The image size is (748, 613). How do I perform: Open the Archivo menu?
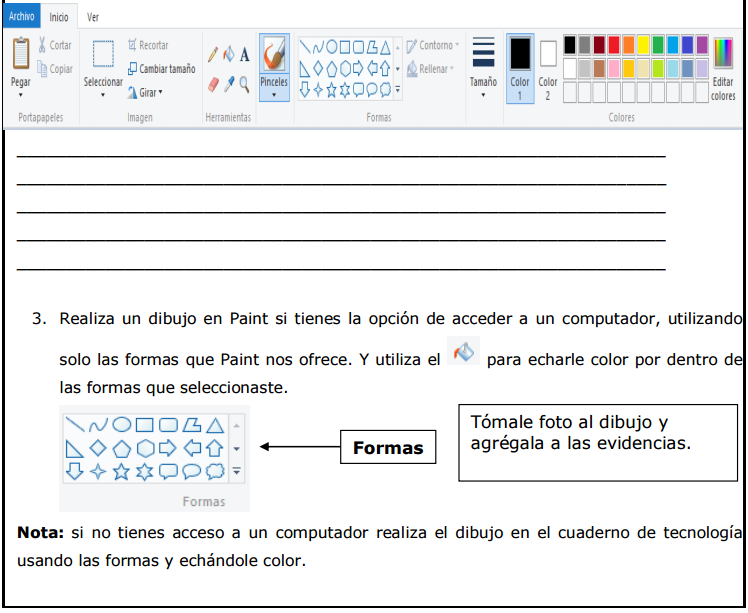tap(22, 17)
